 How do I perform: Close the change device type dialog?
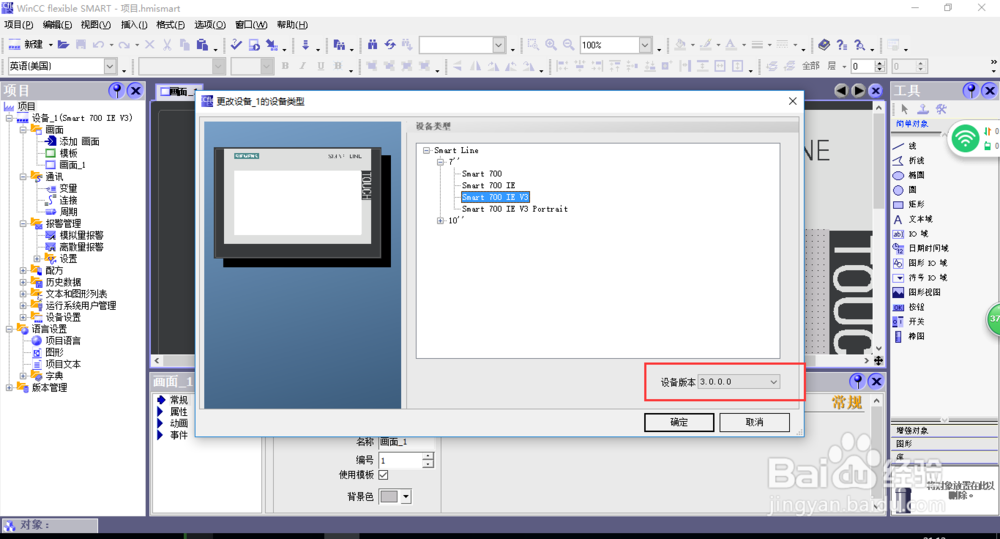792,101
